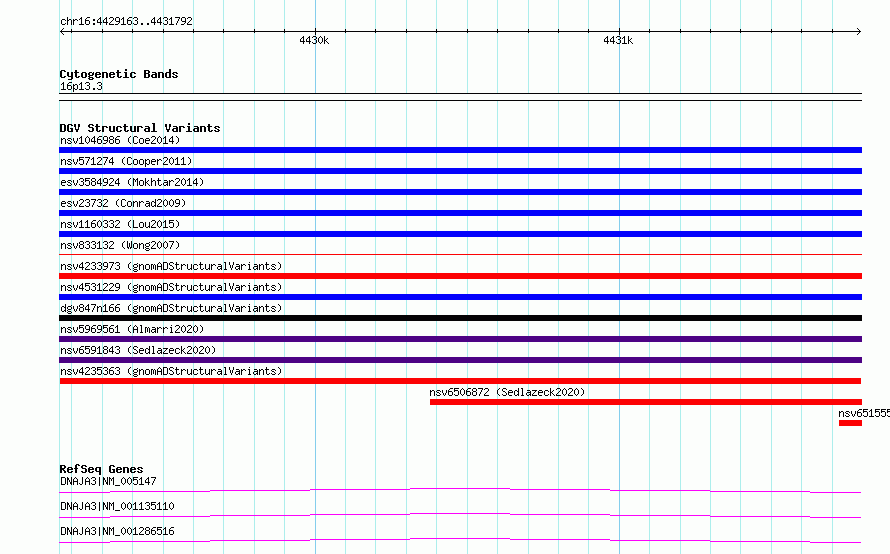Select the nsv1160332 (Lou2015) blue bar

click(x=460, y=234)
